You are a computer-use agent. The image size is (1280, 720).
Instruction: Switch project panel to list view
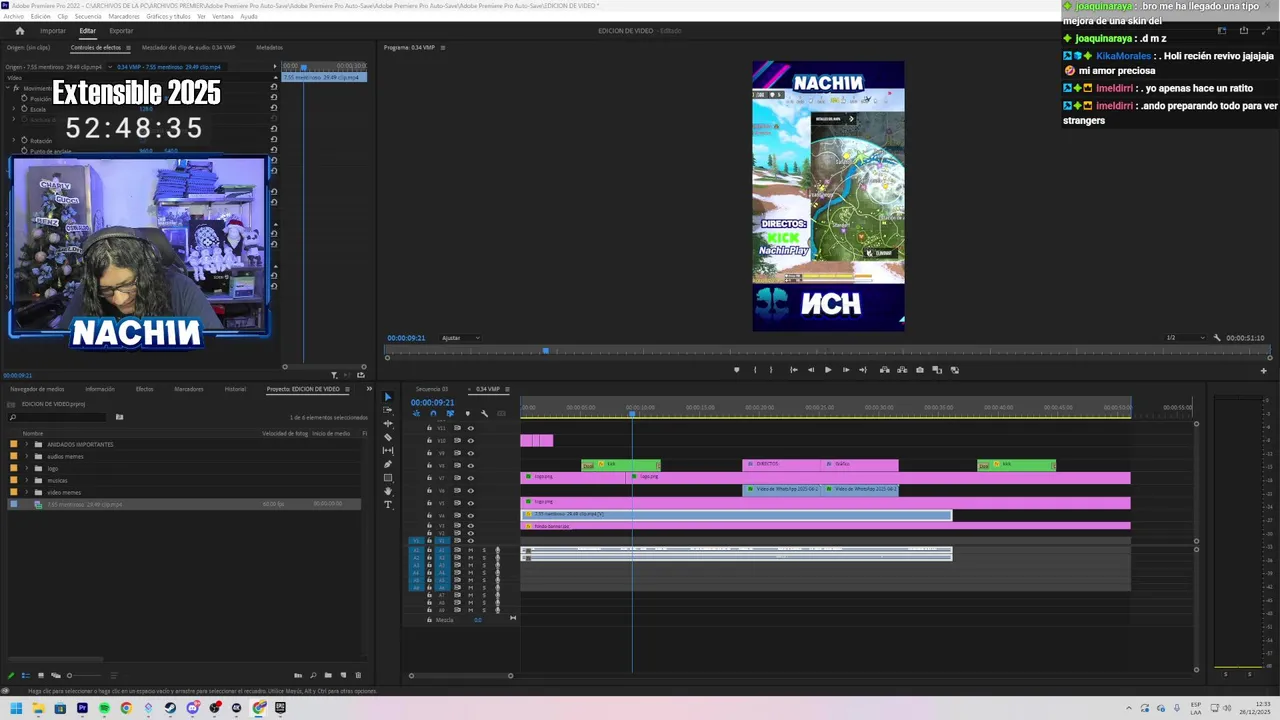click(26, 675)
